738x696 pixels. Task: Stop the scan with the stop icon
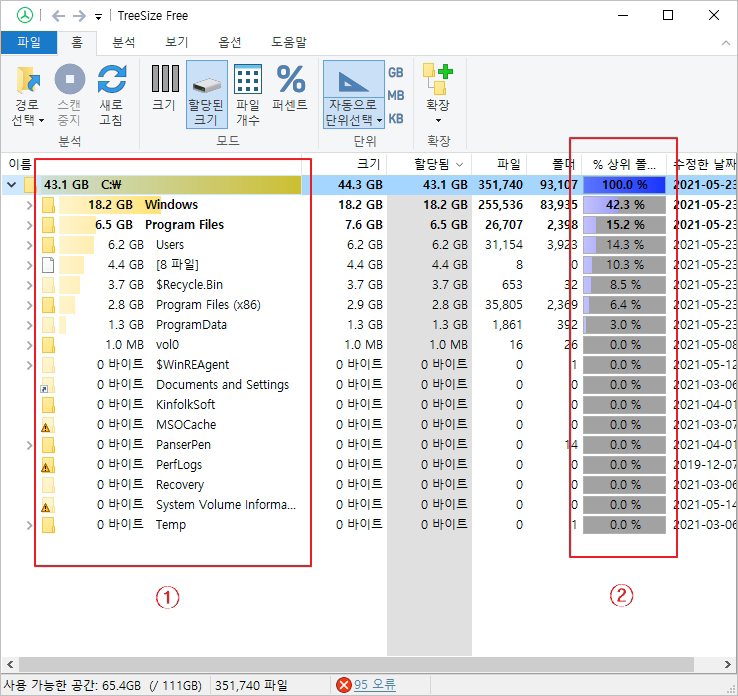click(x=70, y=79)
